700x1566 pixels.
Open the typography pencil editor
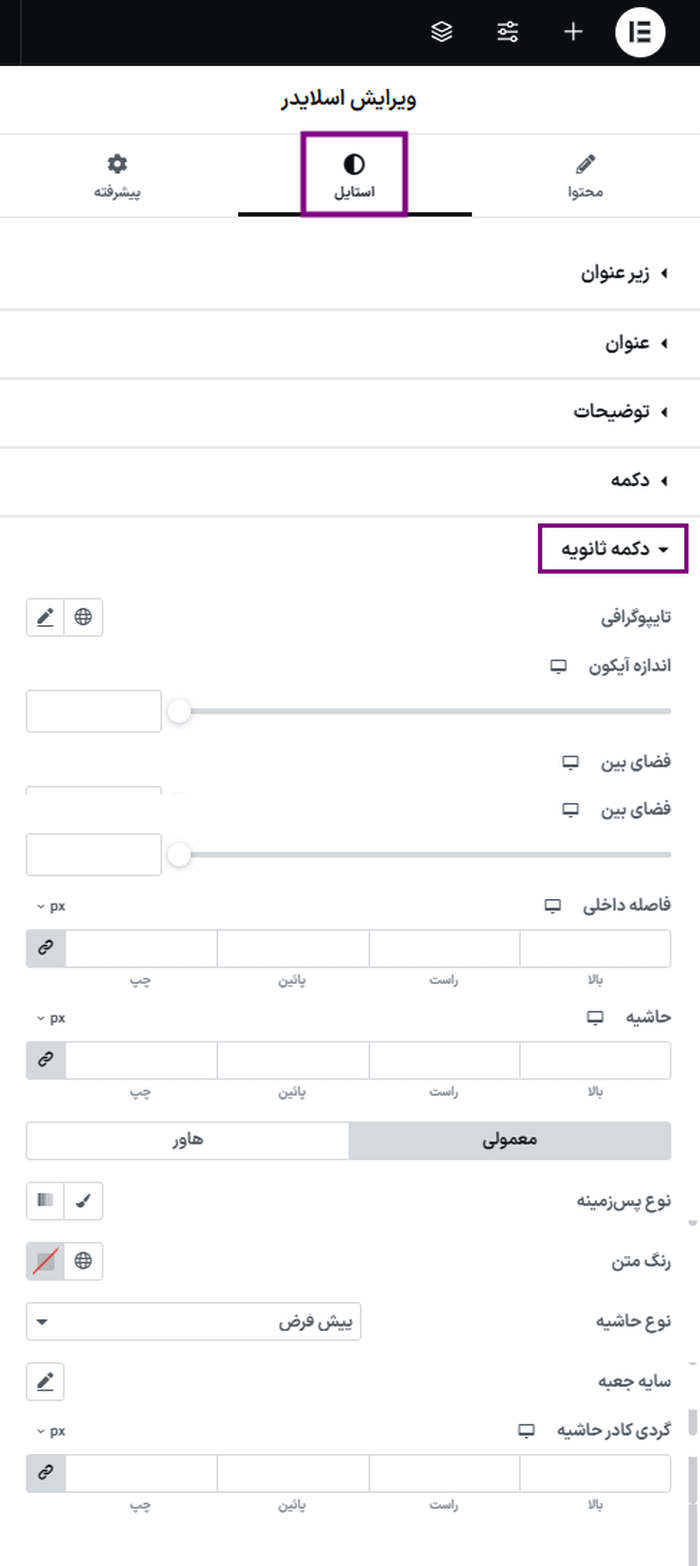click(44, 617)
